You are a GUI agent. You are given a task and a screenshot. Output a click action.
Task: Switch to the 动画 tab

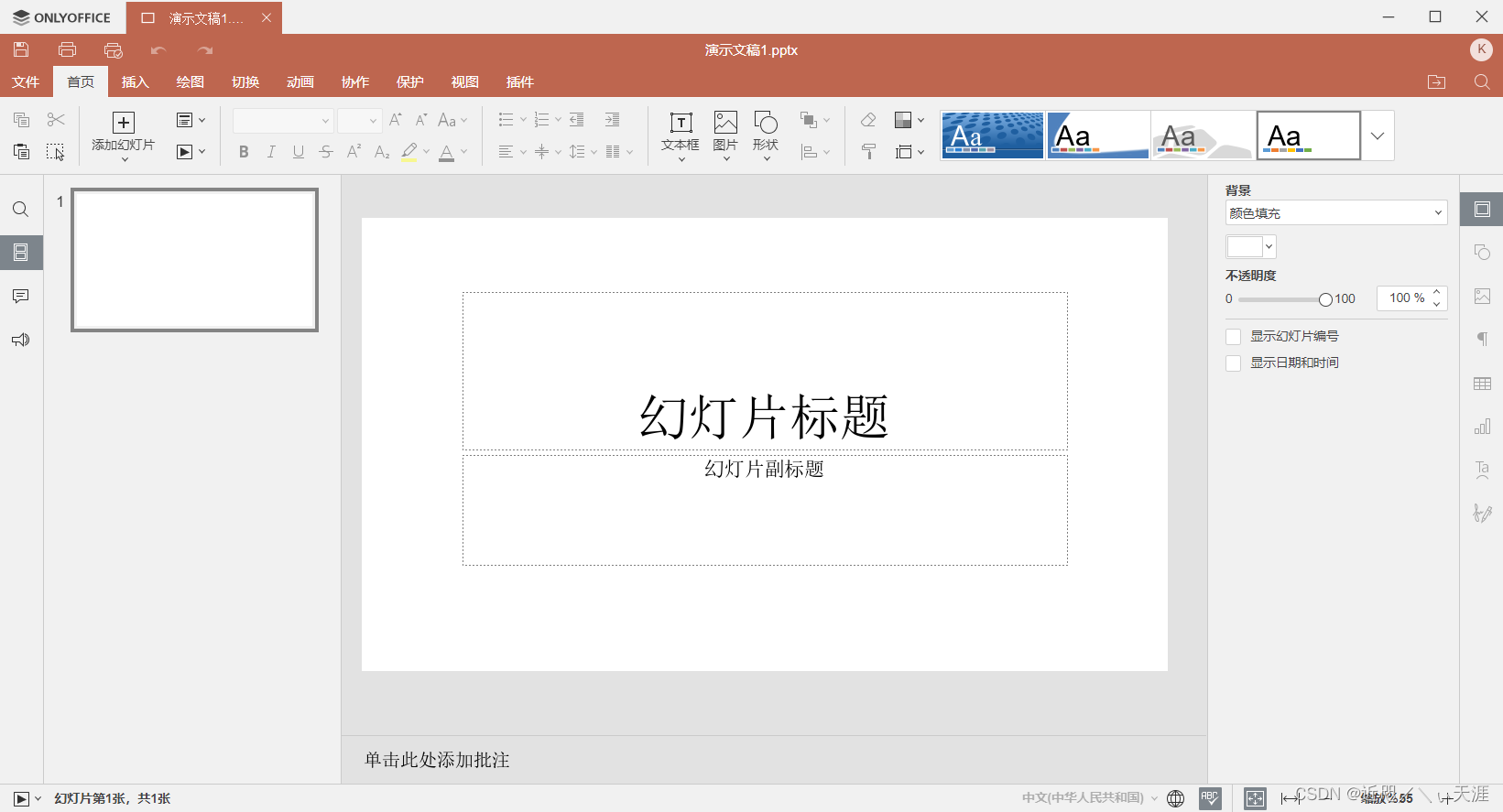pos(300,81)
